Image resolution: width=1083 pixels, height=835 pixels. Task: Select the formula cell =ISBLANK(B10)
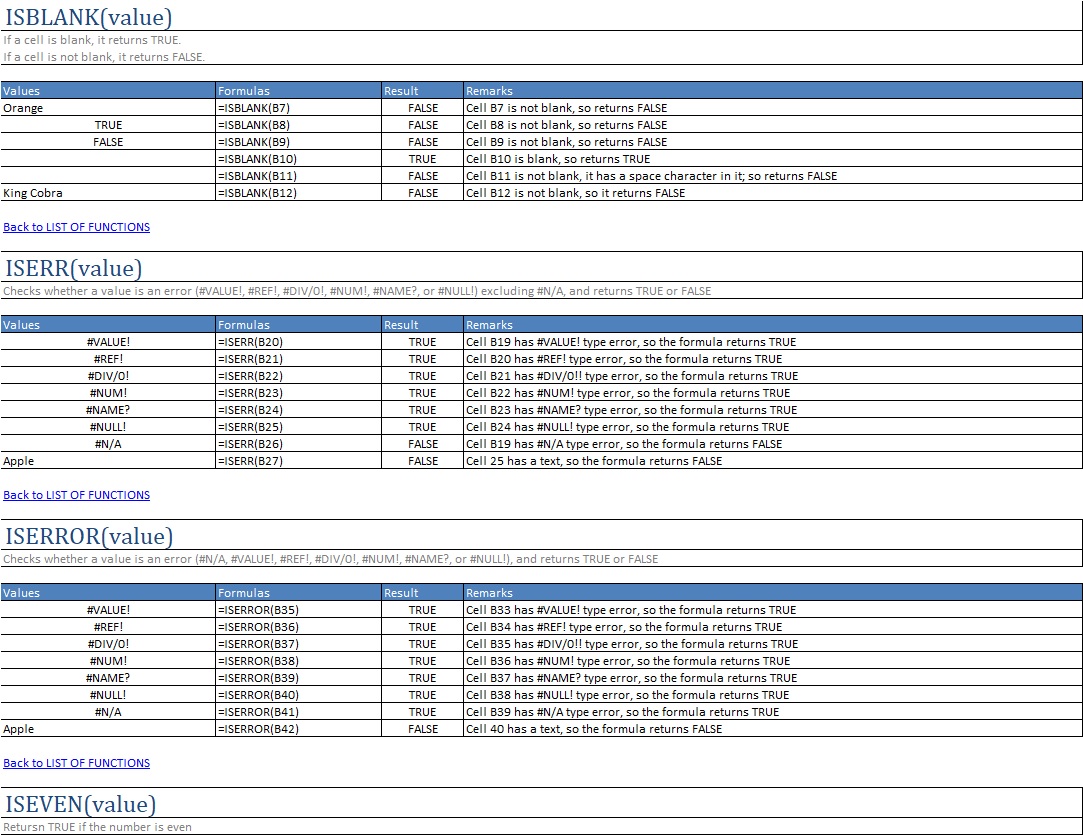coord(259,158)
